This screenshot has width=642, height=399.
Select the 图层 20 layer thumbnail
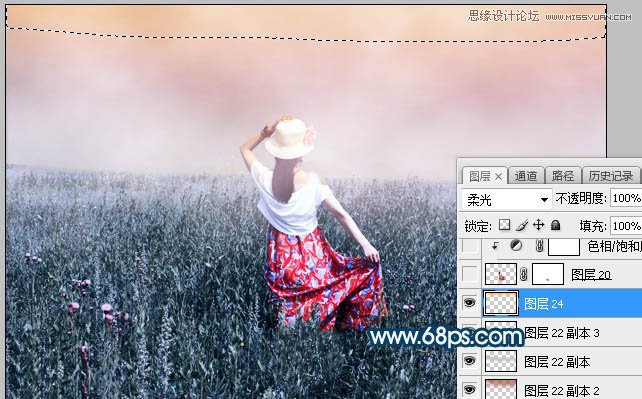pos(500,274)
